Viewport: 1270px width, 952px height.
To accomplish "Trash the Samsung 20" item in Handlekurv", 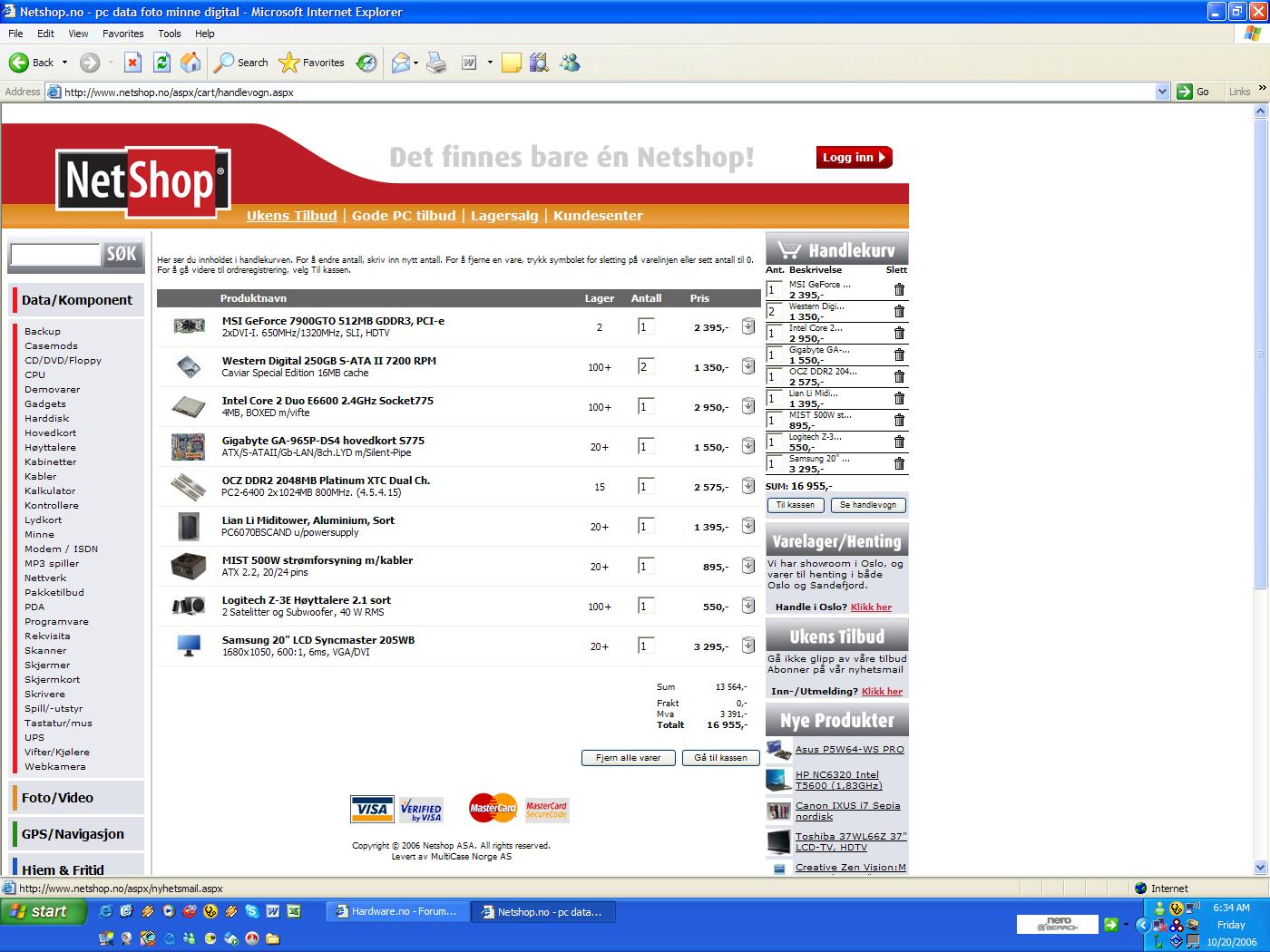I will 899,463.
